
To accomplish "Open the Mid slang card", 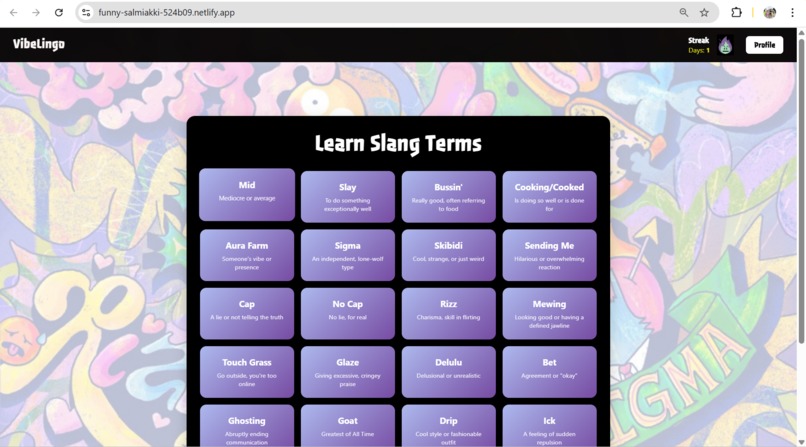I will [247, 195].
